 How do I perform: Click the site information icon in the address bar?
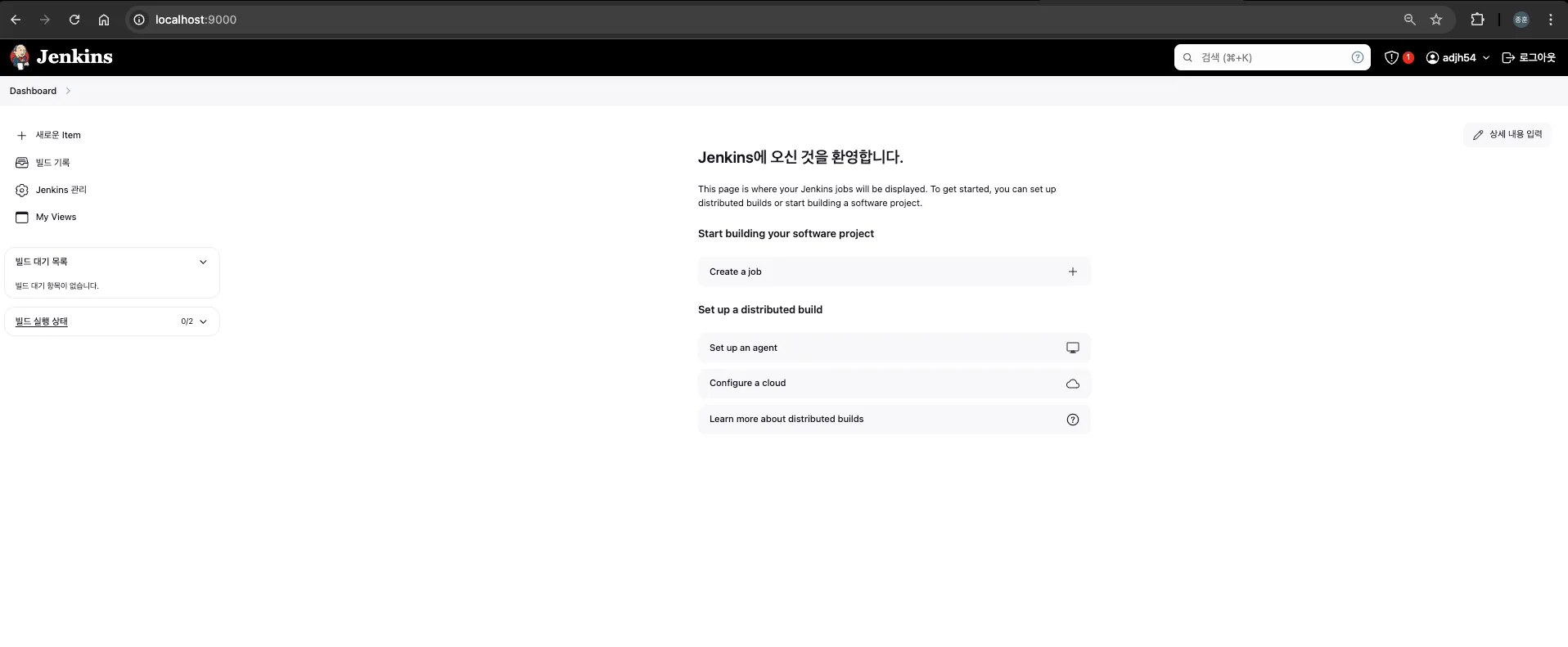point(139,20)
